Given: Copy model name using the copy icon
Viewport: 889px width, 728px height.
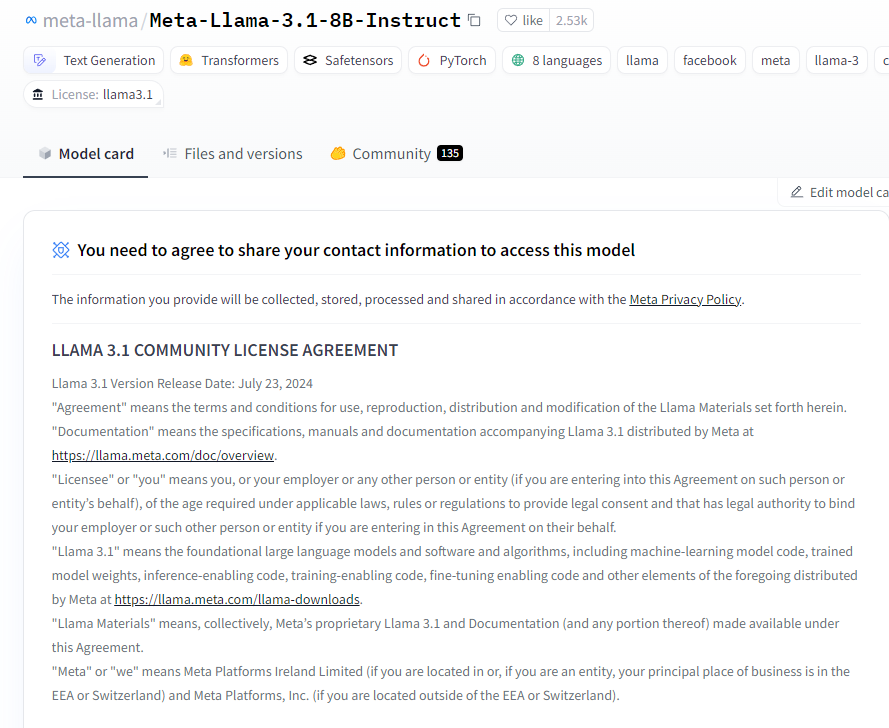Looking at the screenshot, I should tap(475, 20).
